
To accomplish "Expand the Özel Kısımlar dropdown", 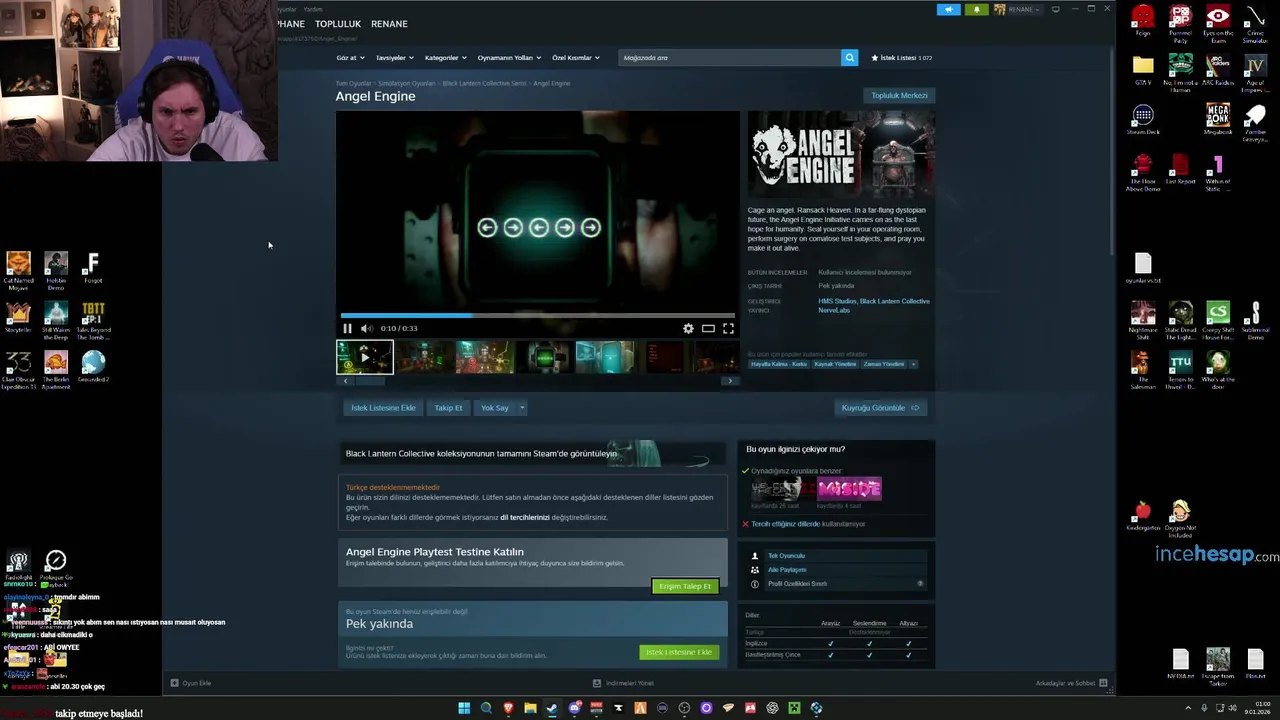I will [576, 58].
